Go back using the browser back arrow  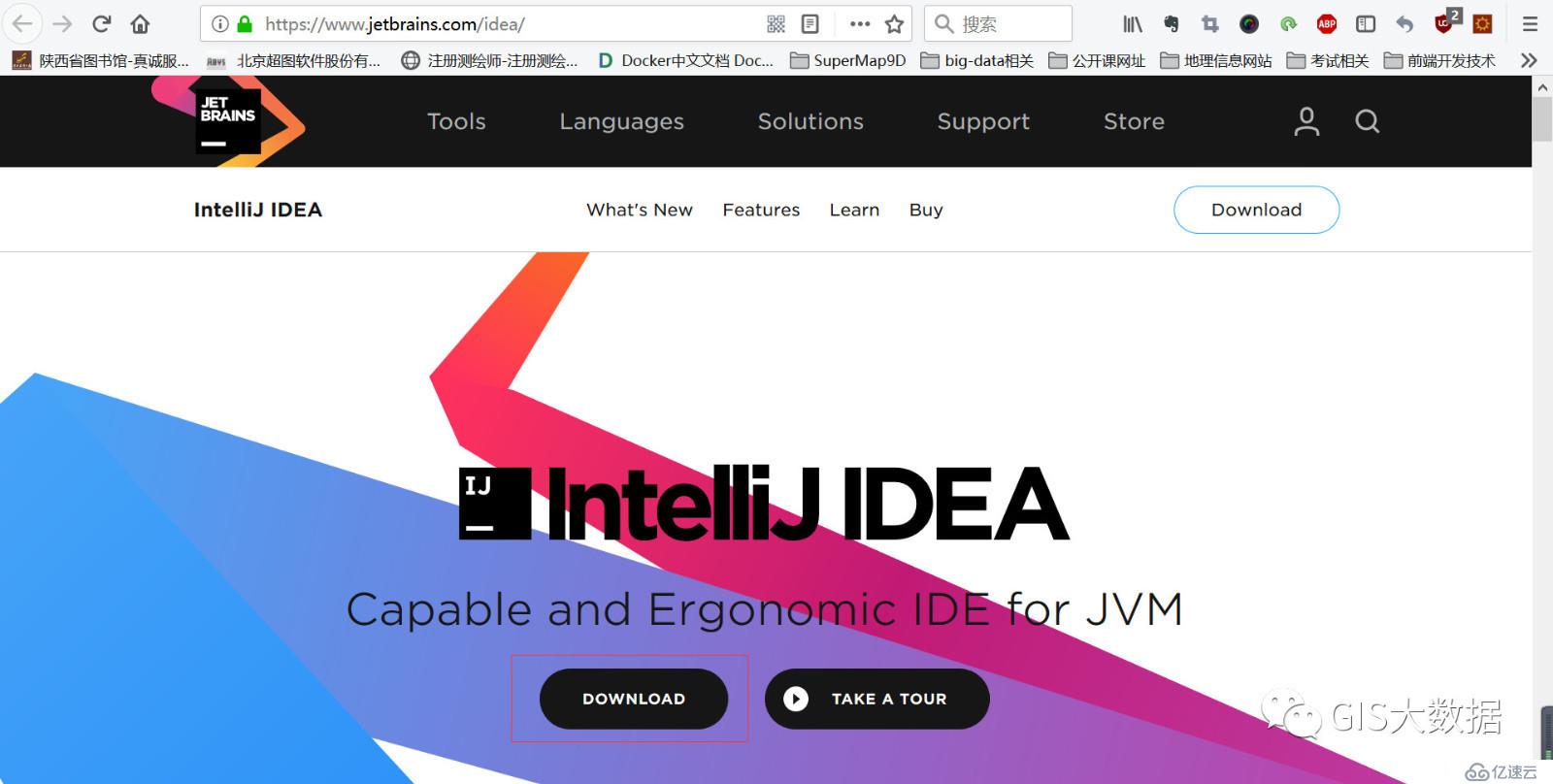pos(21,24)
